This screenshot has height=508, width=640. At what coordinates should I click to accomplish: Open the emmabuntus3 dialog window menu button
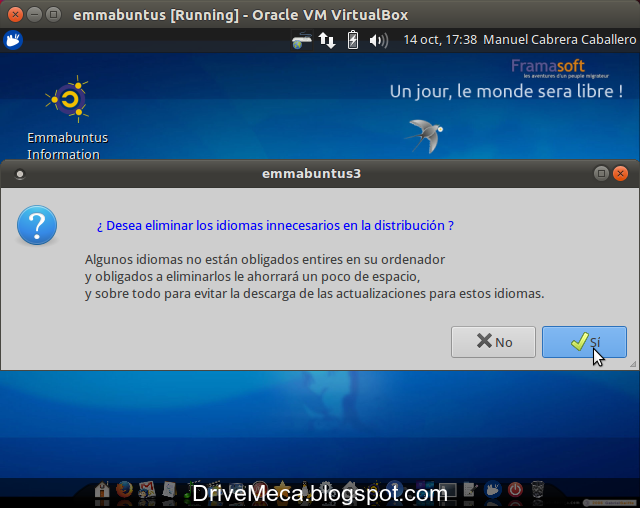[20, 174]
